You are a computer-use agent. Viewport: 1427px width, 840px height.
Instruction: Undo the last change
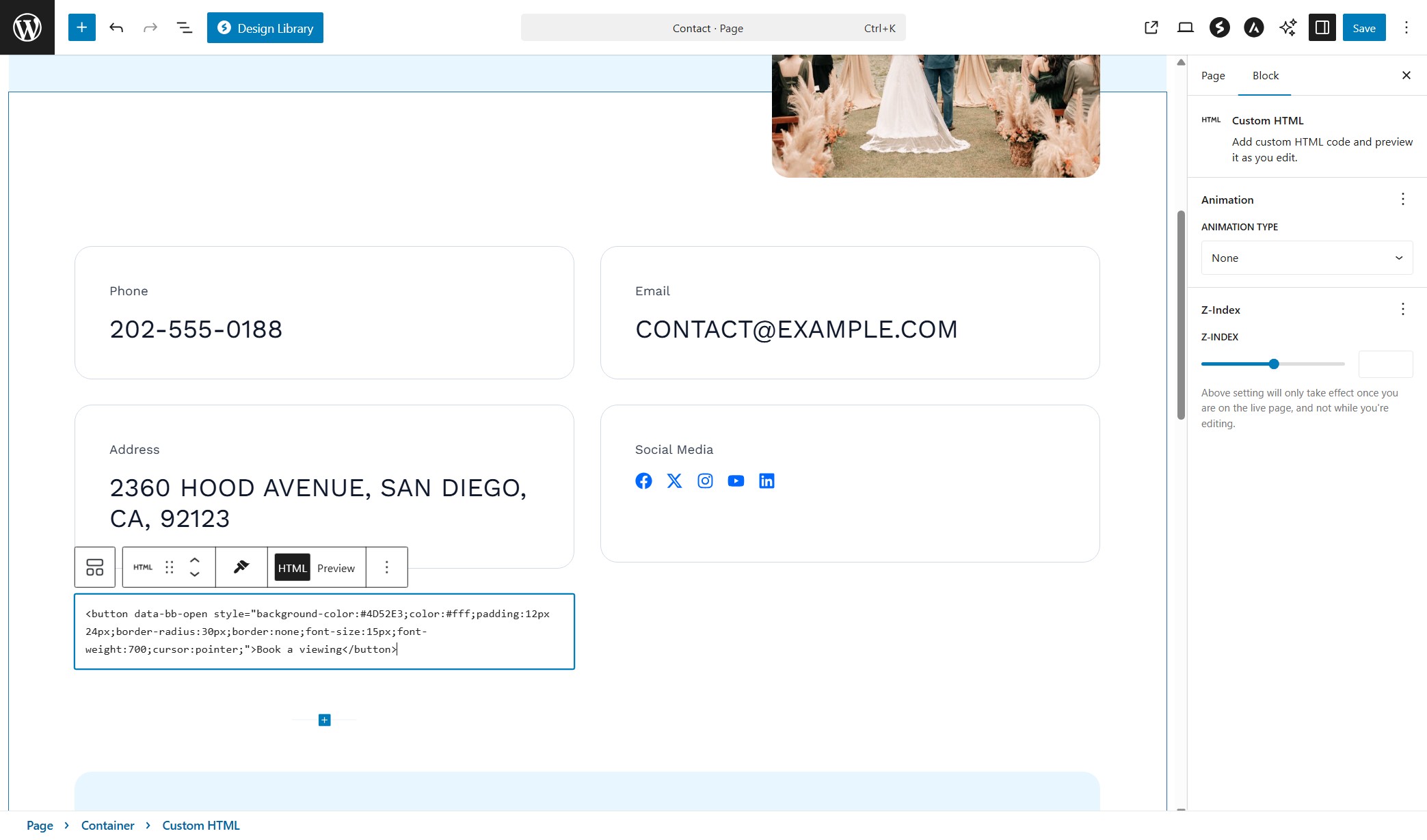click(116, 27)
